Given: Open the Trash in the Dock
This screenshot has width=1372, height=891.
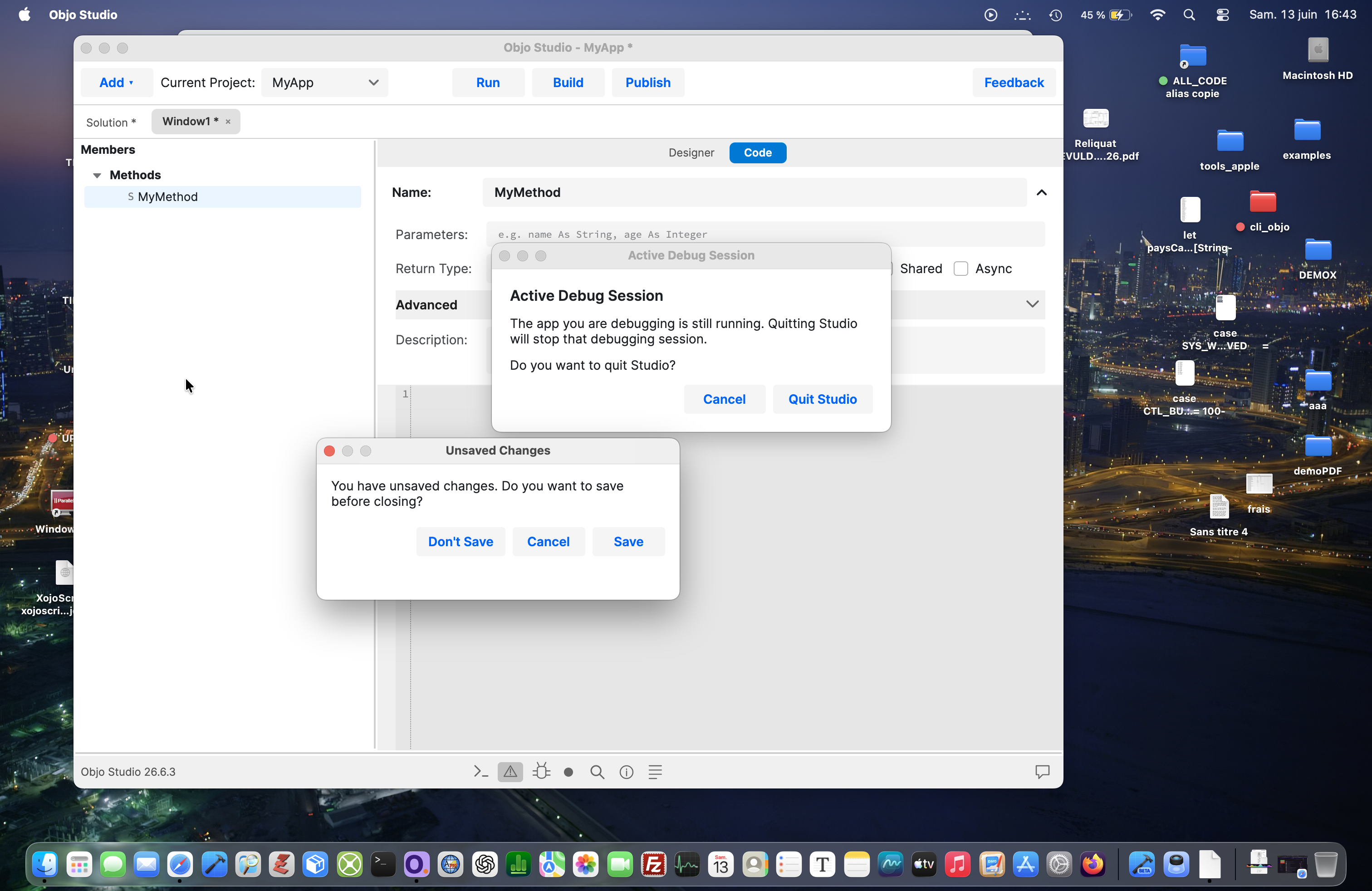Looking at the screenshot, I should pos(1325,864).
